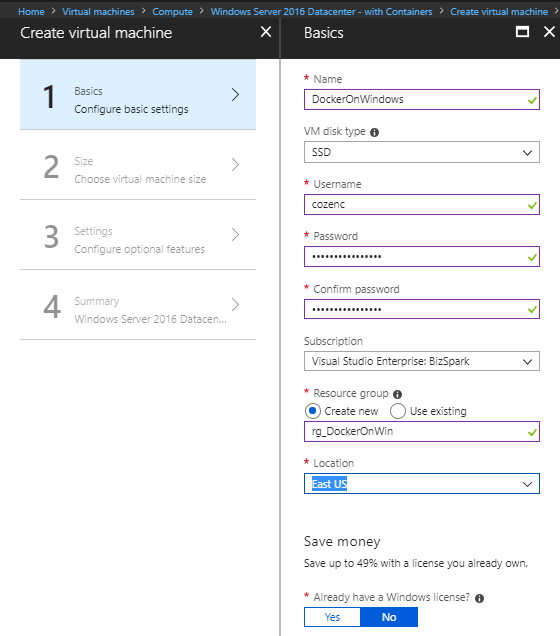
Task: Expand the Subscription dropdown
Action: (x=422, y=361)
